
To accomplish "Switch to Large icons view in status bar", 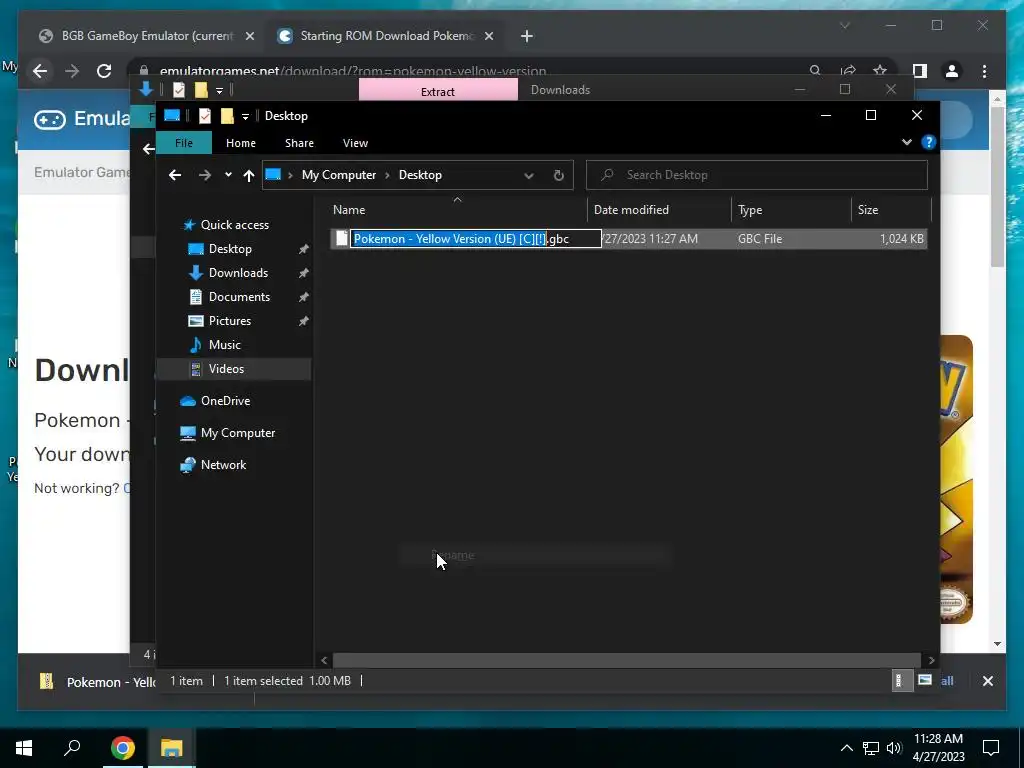I will [925, 680].
